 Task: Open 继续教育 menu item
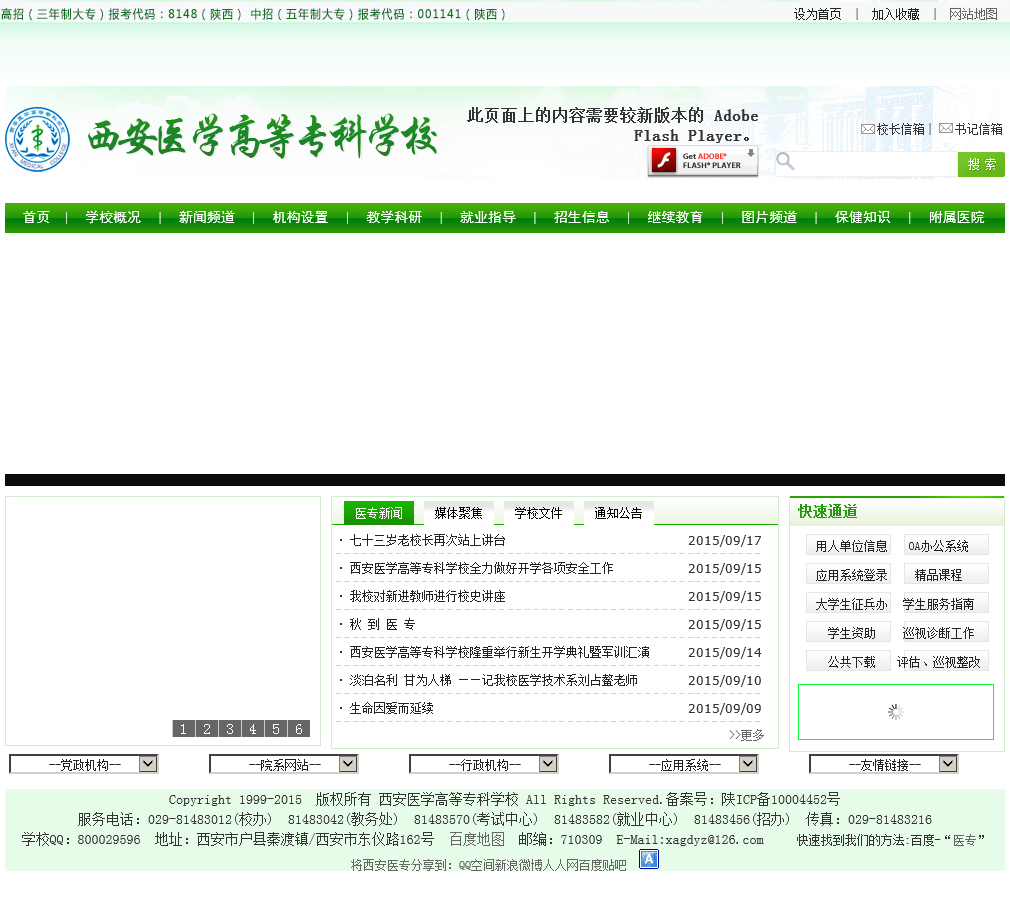(x=675, y=218)
